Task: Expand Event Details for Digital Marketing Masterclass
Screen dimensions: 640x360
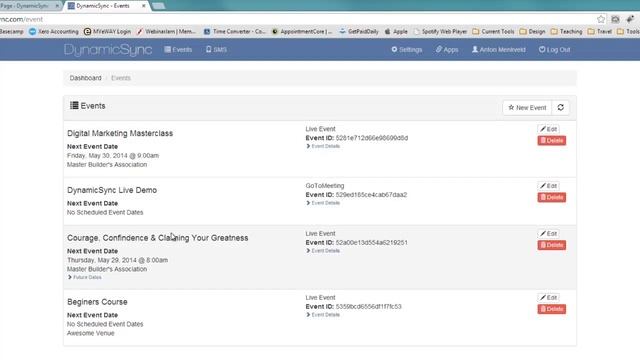Action: [x=323, y=146]
